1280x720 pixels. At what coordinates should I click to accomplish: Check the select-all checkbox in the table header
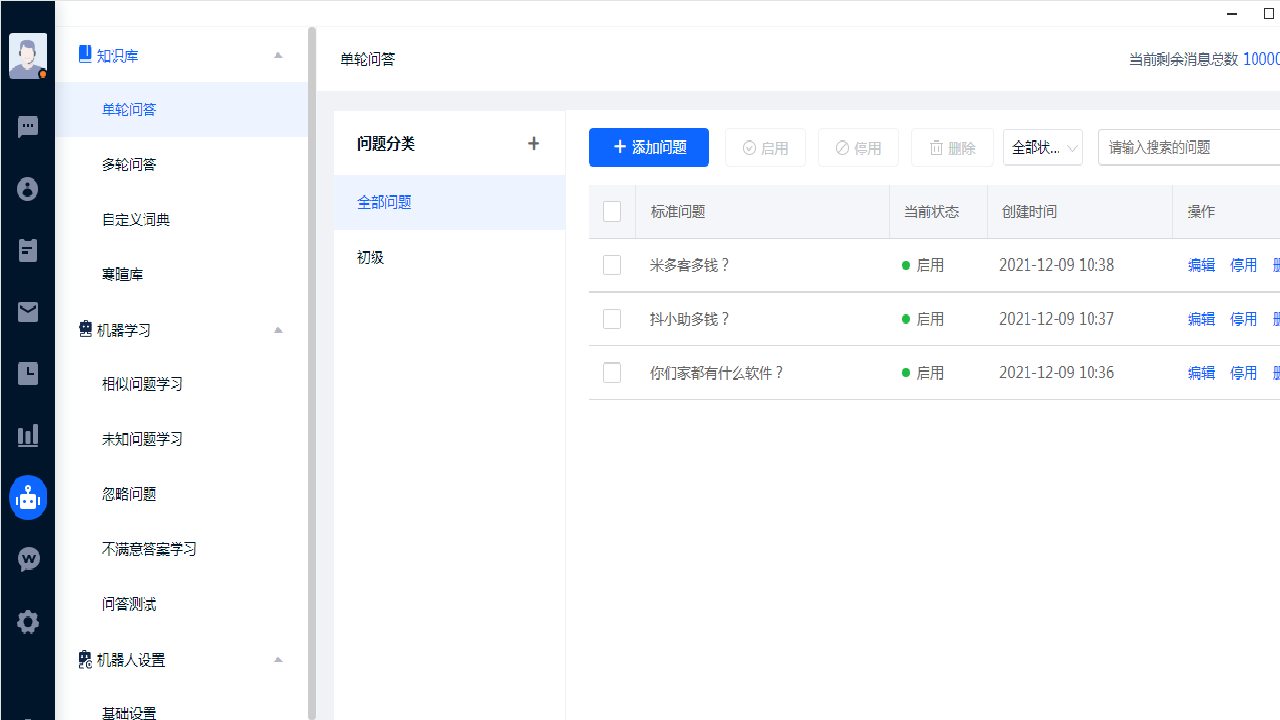point(611,211)
